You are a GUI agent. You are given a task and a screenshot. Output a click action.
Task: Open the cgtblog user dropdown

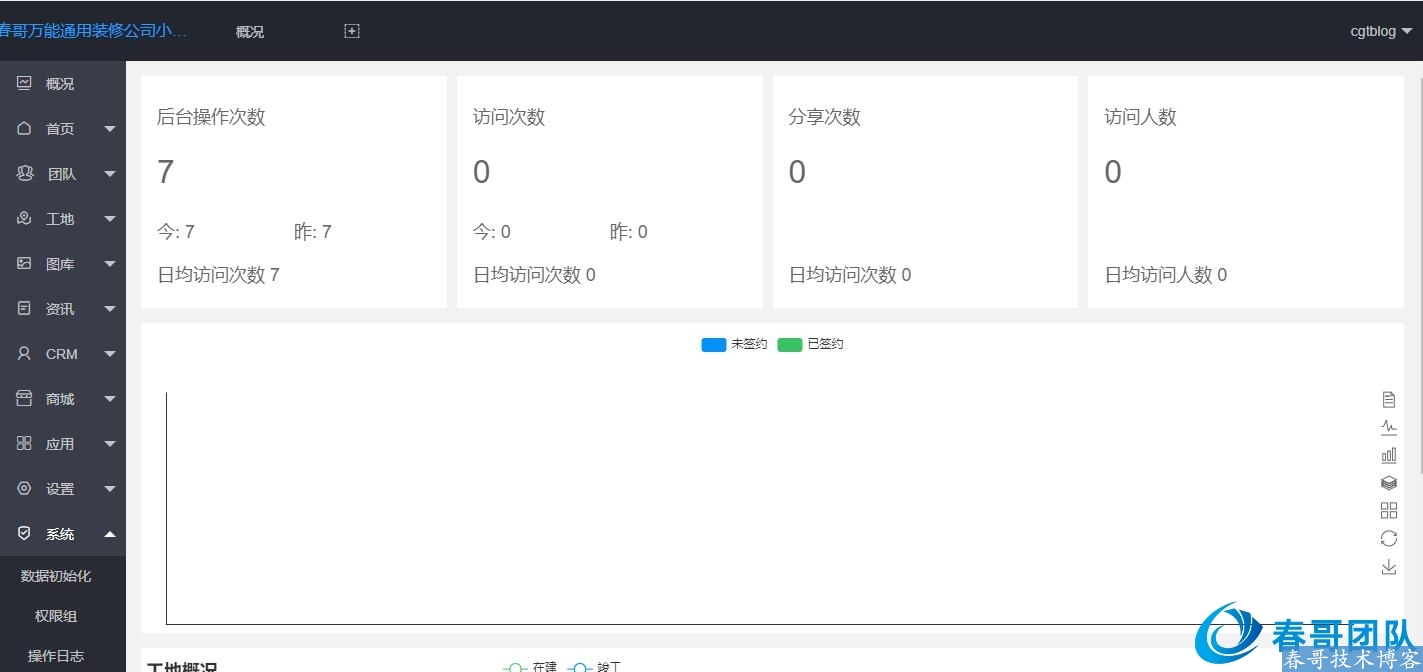click(x=1380, y=31)
